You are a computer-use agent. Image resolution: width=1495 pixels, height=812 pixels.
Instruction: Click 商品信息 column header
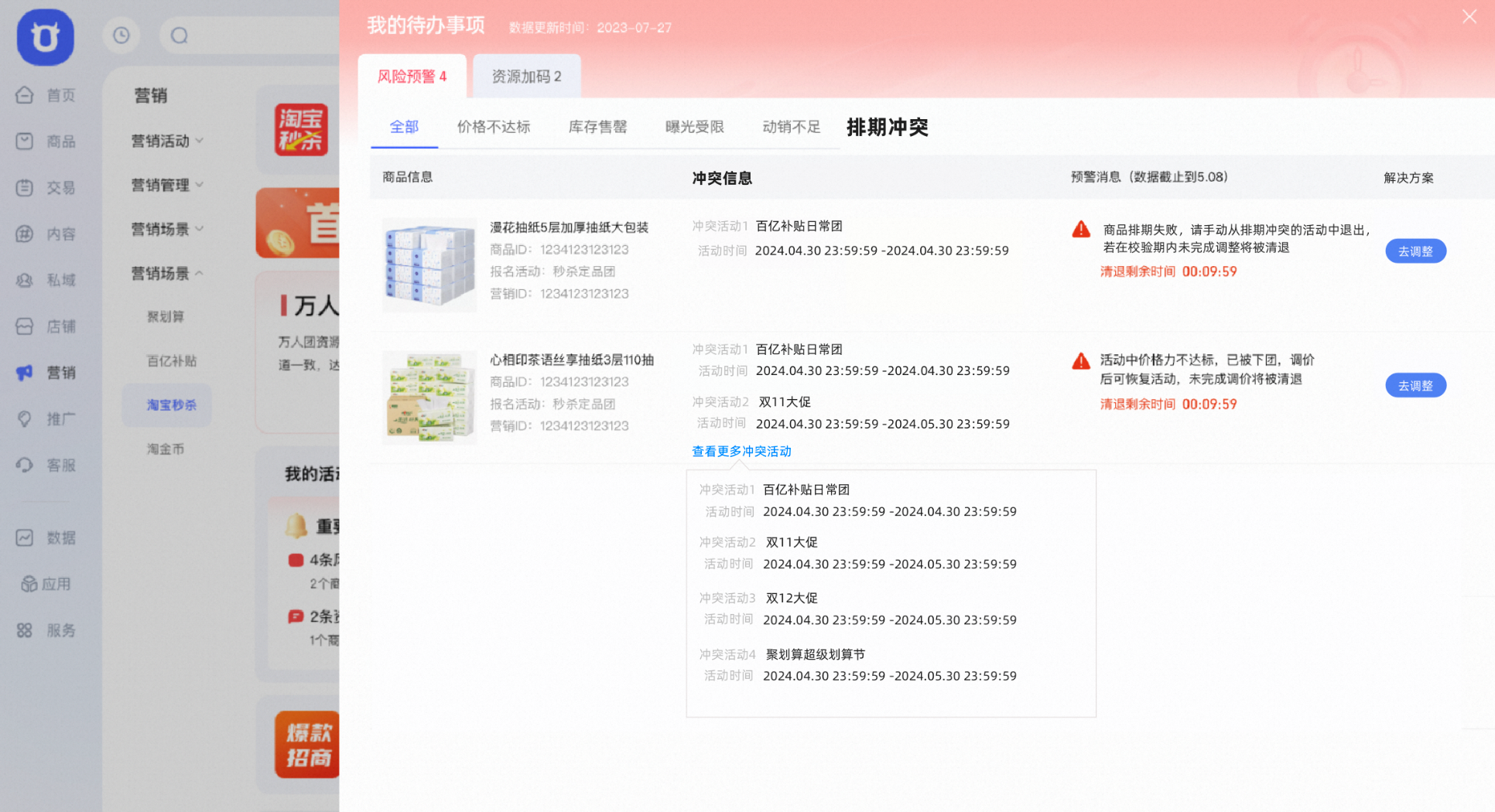(x=408, y=177)
